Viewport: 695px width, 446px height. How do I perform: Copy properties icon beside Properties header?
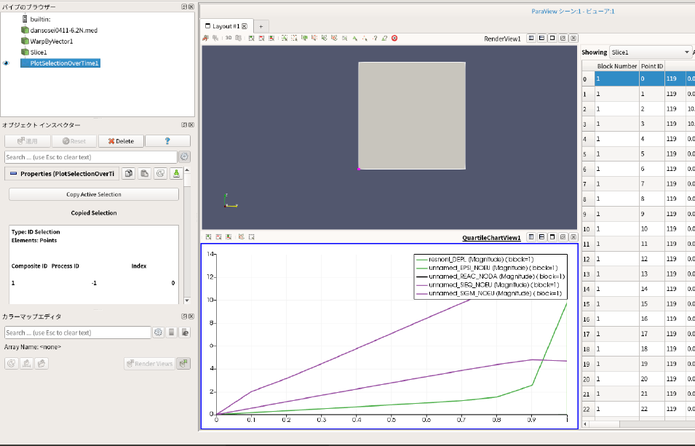pyautogui.click(x=129, y=173)
